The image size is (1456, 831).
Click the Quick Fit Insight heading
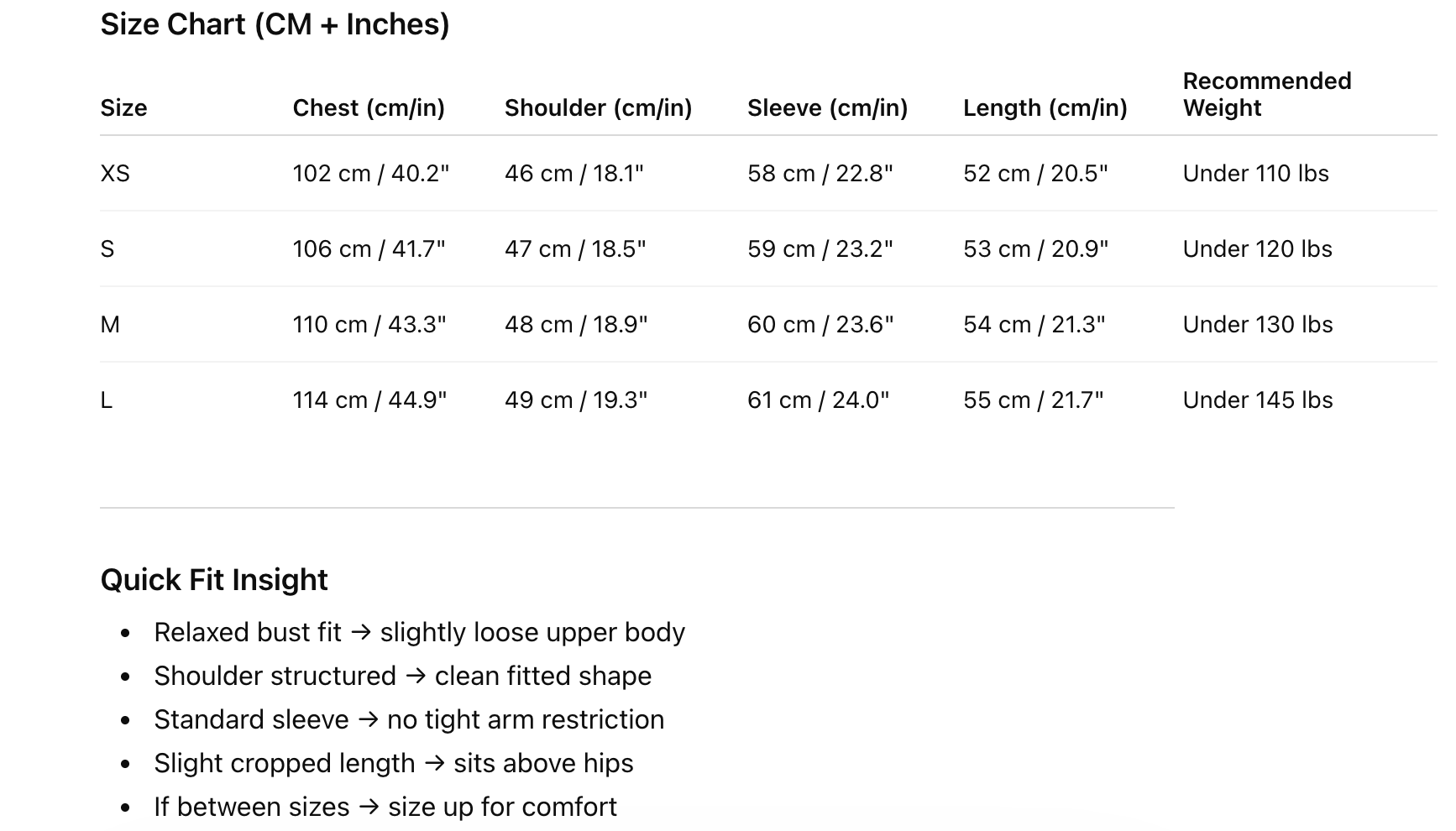coord(214,579)
